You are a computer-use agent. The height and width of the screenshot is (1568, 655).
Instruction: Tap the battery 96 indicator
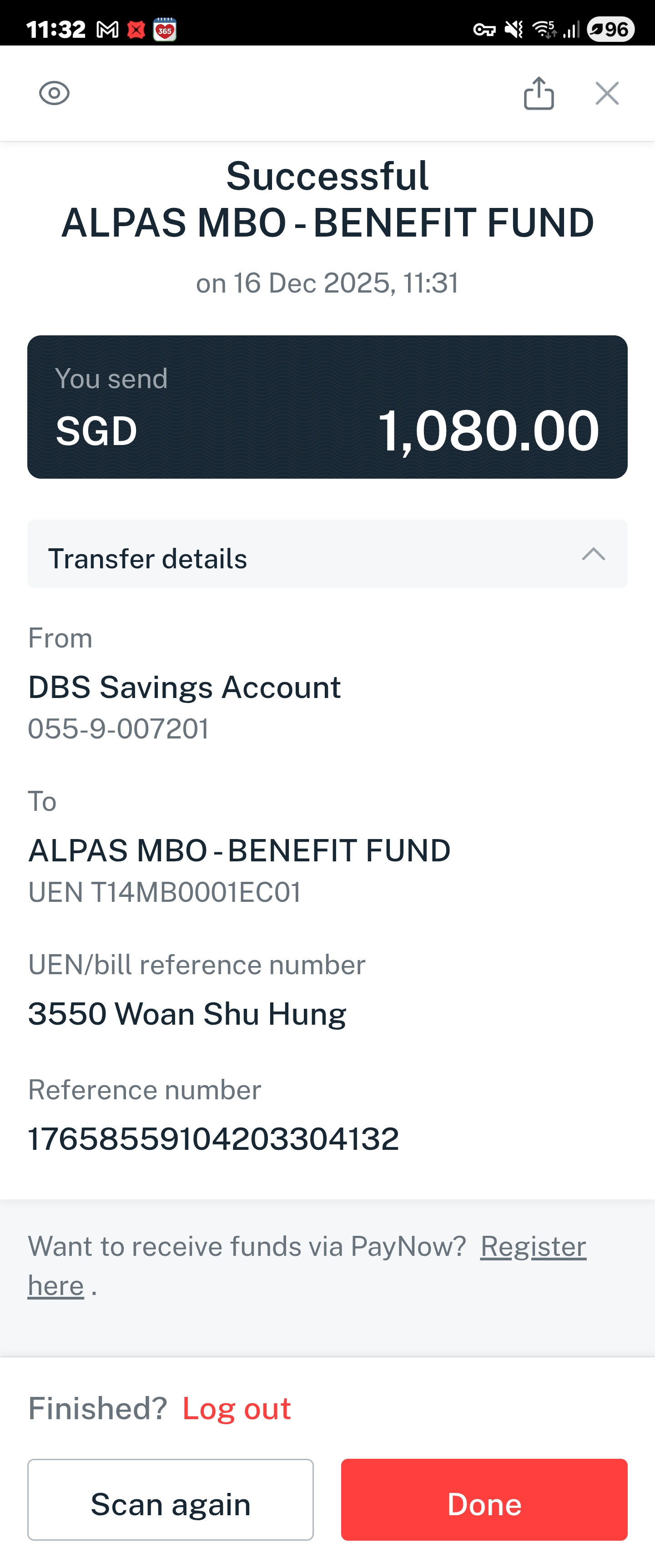610,29
